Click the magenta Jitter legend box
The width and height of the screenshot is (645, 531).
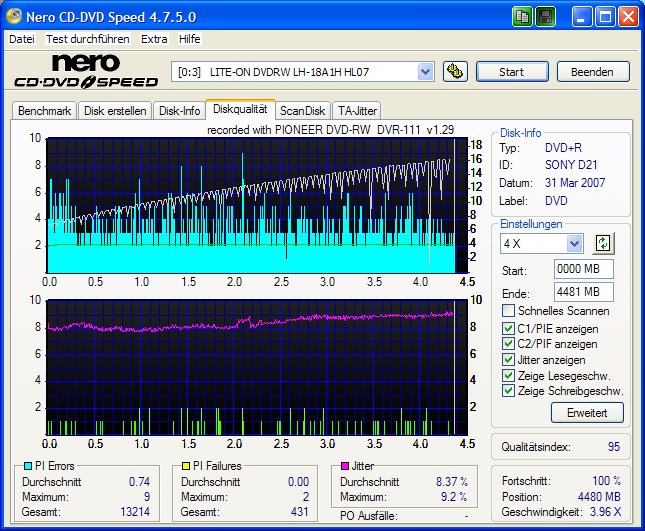pos(345,466)
